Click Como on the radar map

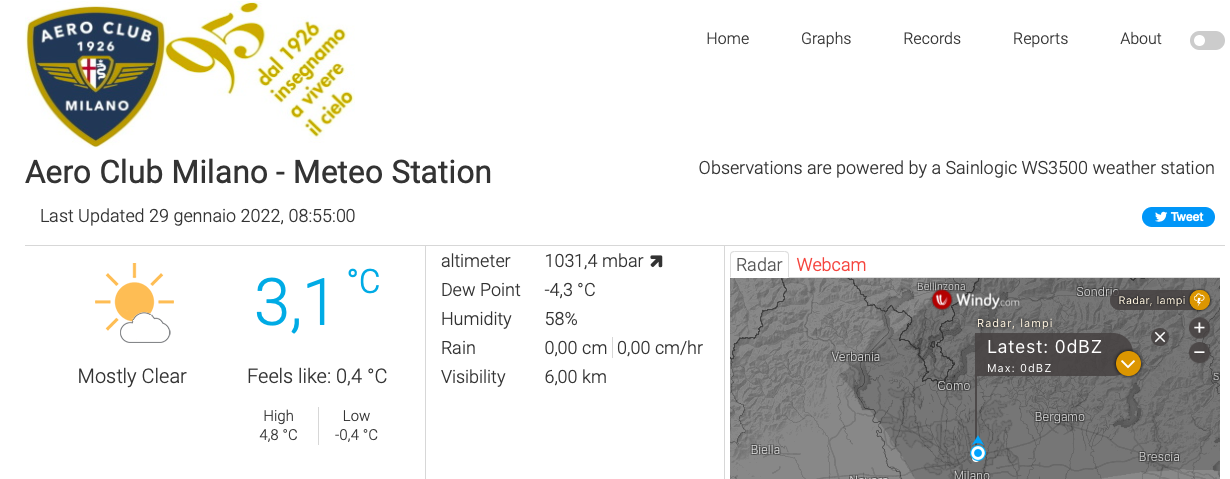tap(954, 386)
